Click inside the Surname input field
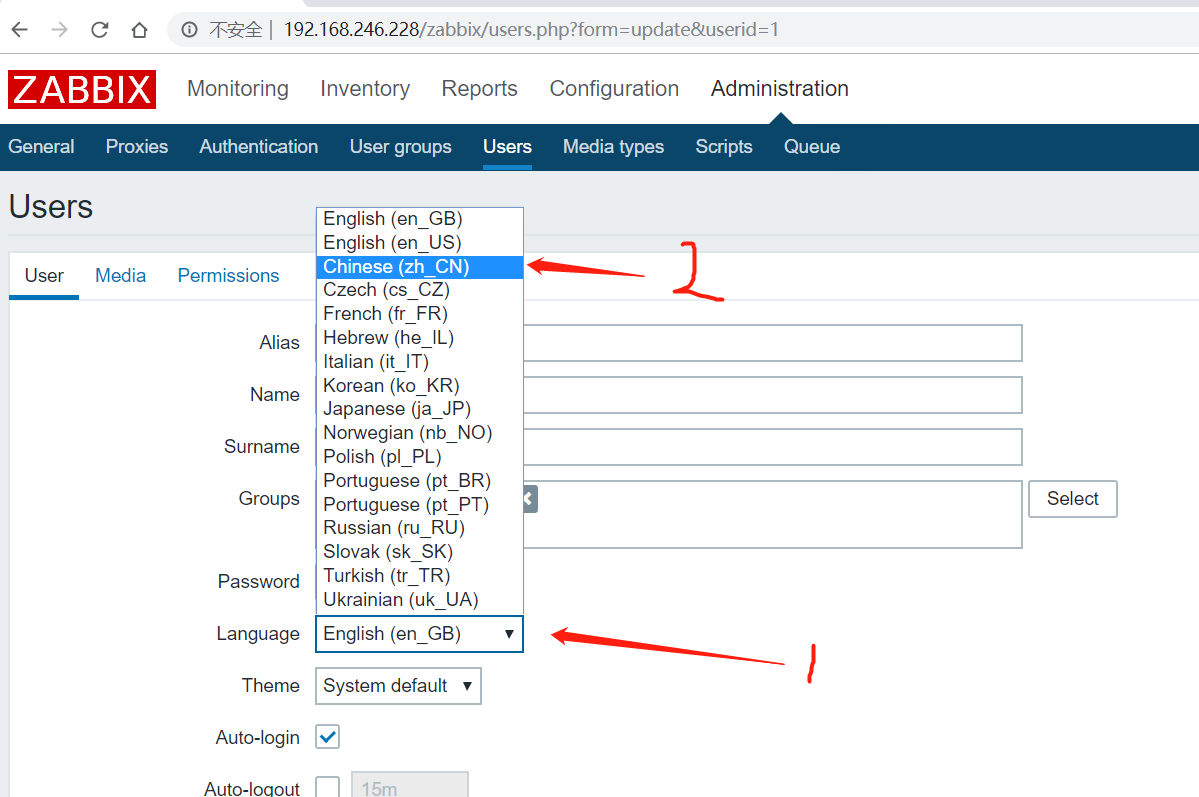 click(772, 447)
